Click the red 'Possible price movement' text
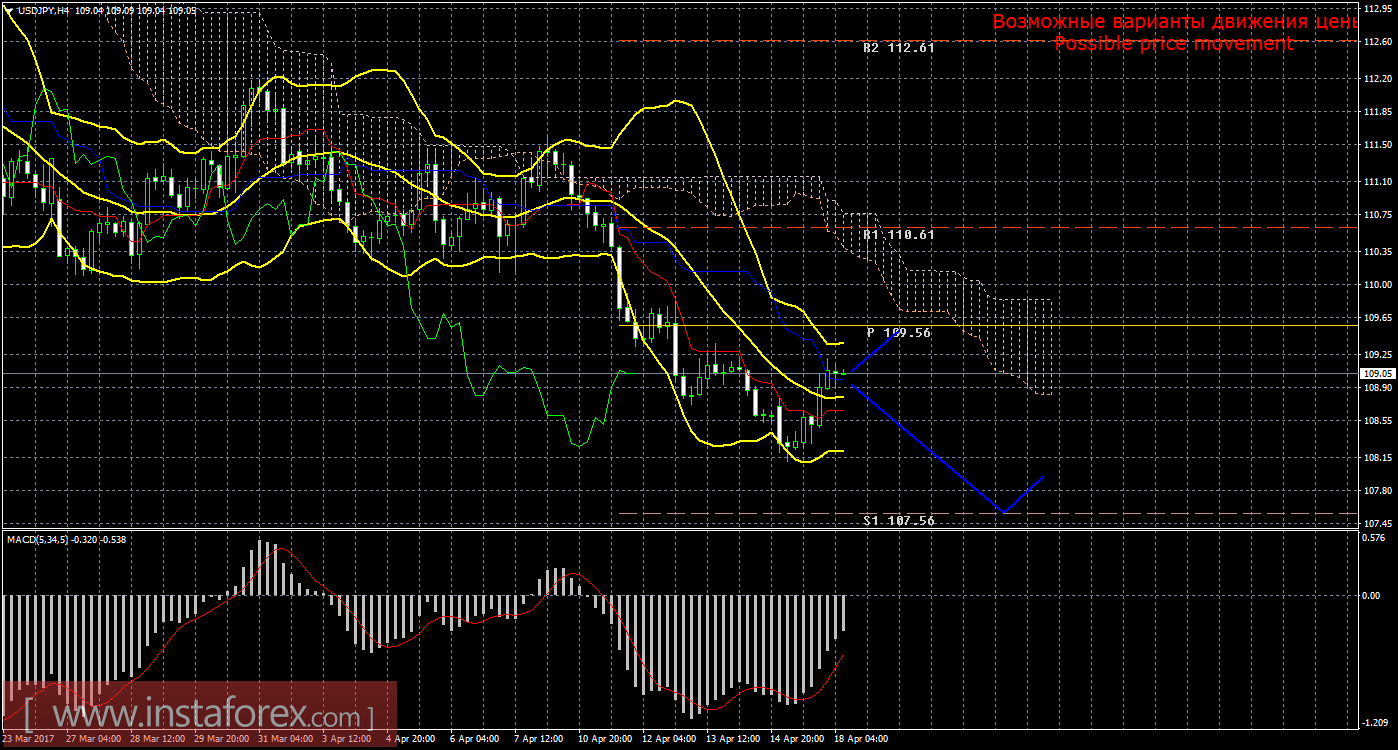Screen dimensions: 1398x750 (x=1173, y=44)
